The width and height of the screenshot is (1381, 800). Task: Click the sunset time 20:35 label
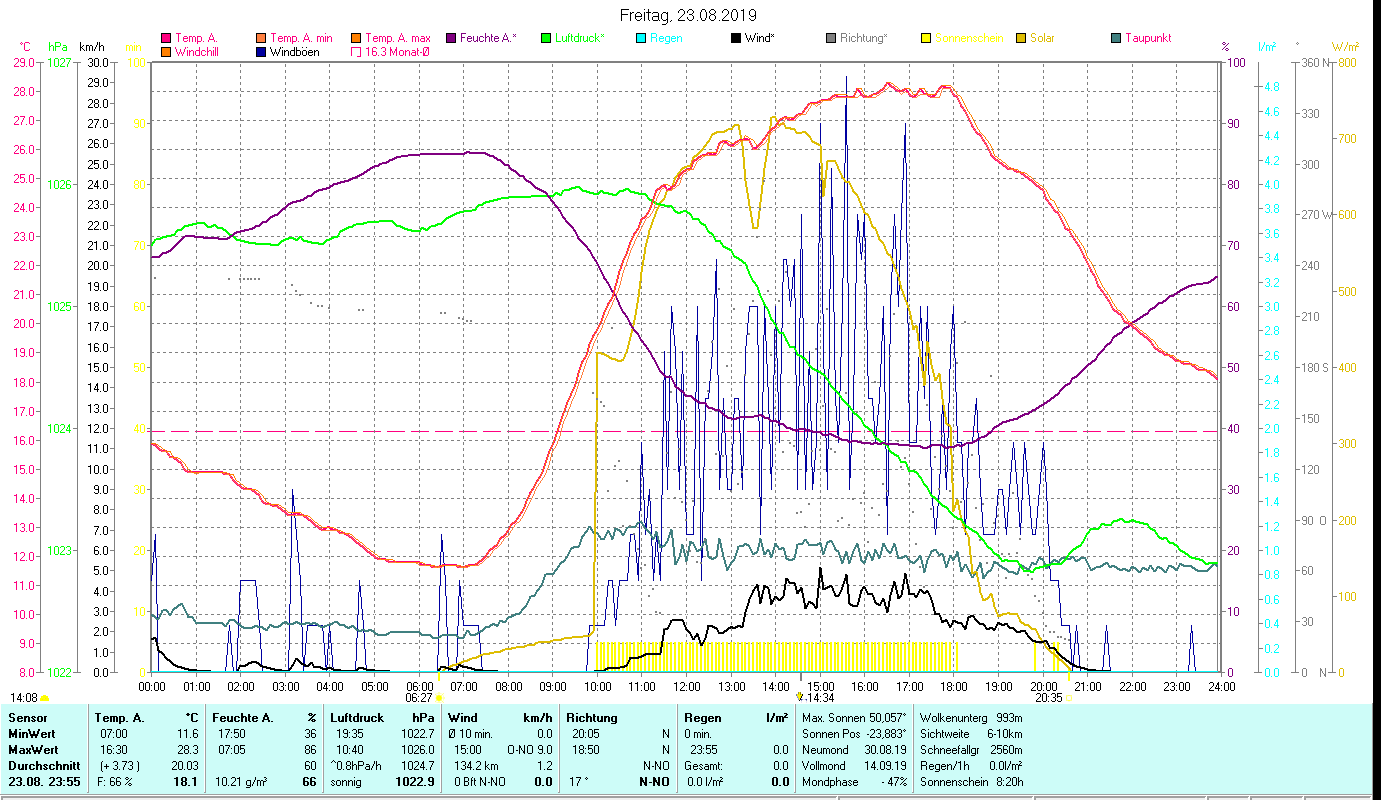click(1049, 698)
